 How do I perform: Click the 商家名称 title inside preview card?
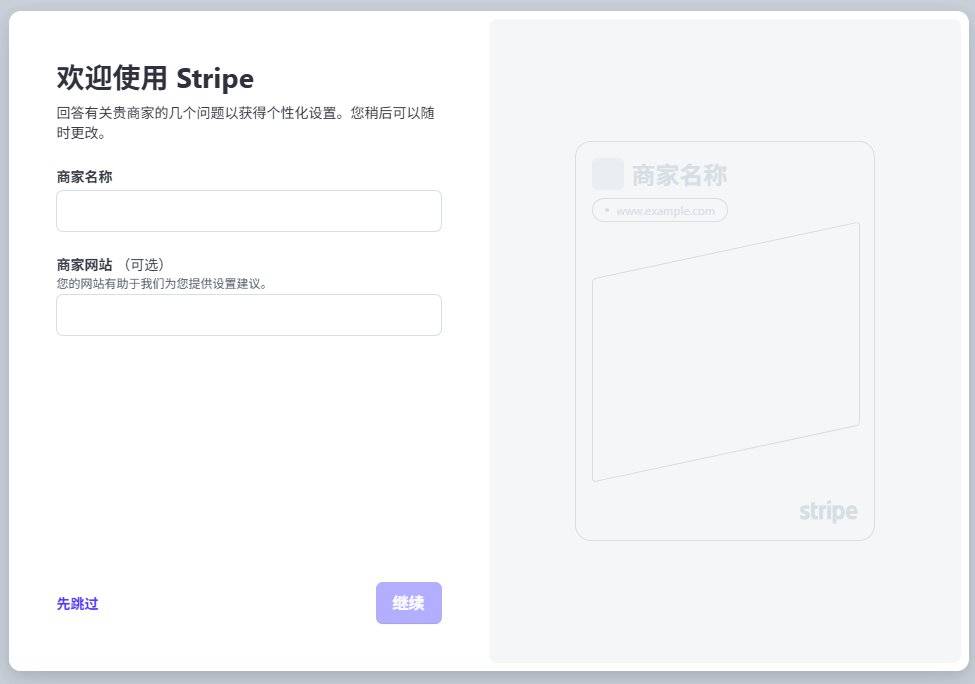(x=679, y=175)
